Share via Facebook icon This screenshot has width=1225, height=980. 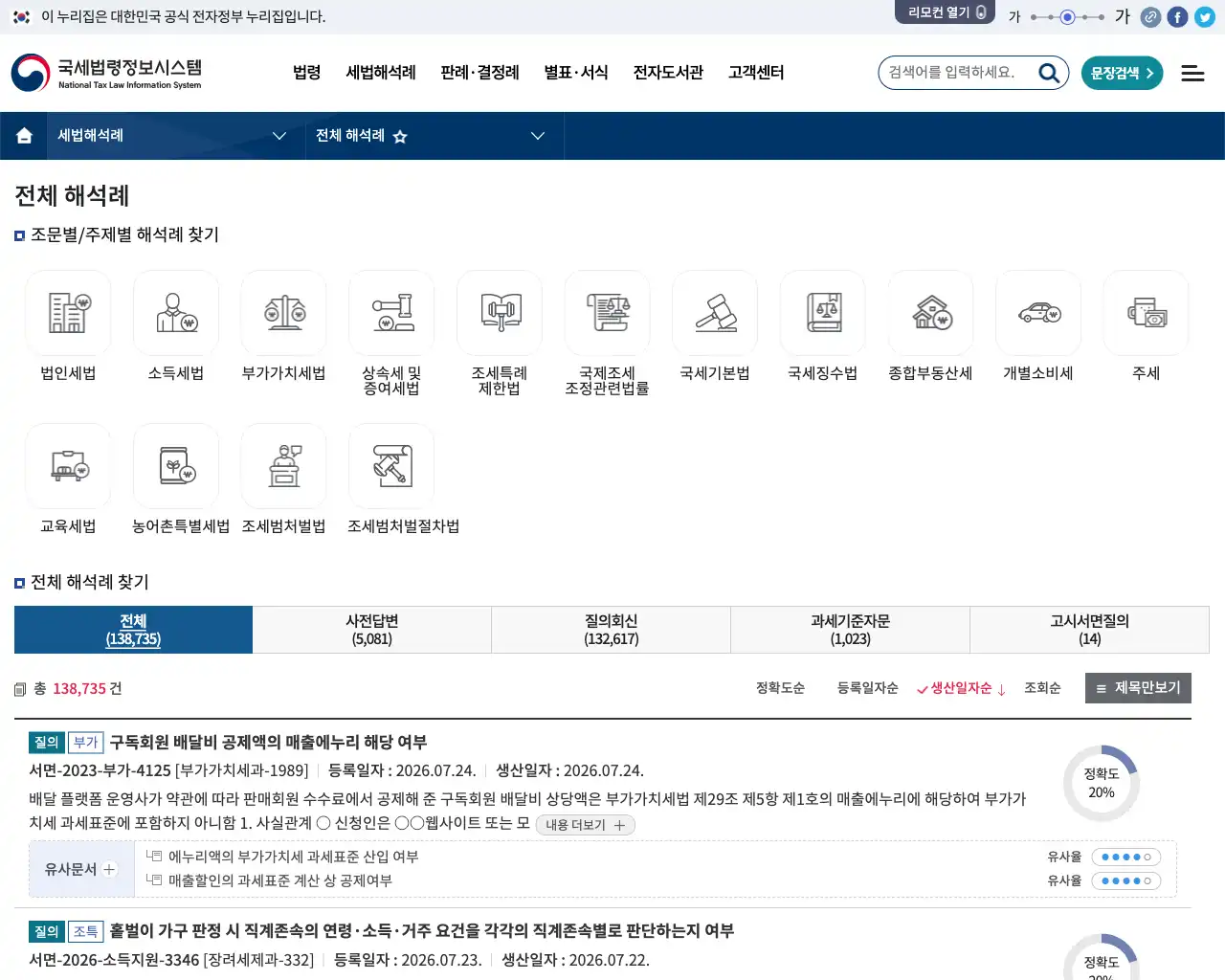point(1178,17)
